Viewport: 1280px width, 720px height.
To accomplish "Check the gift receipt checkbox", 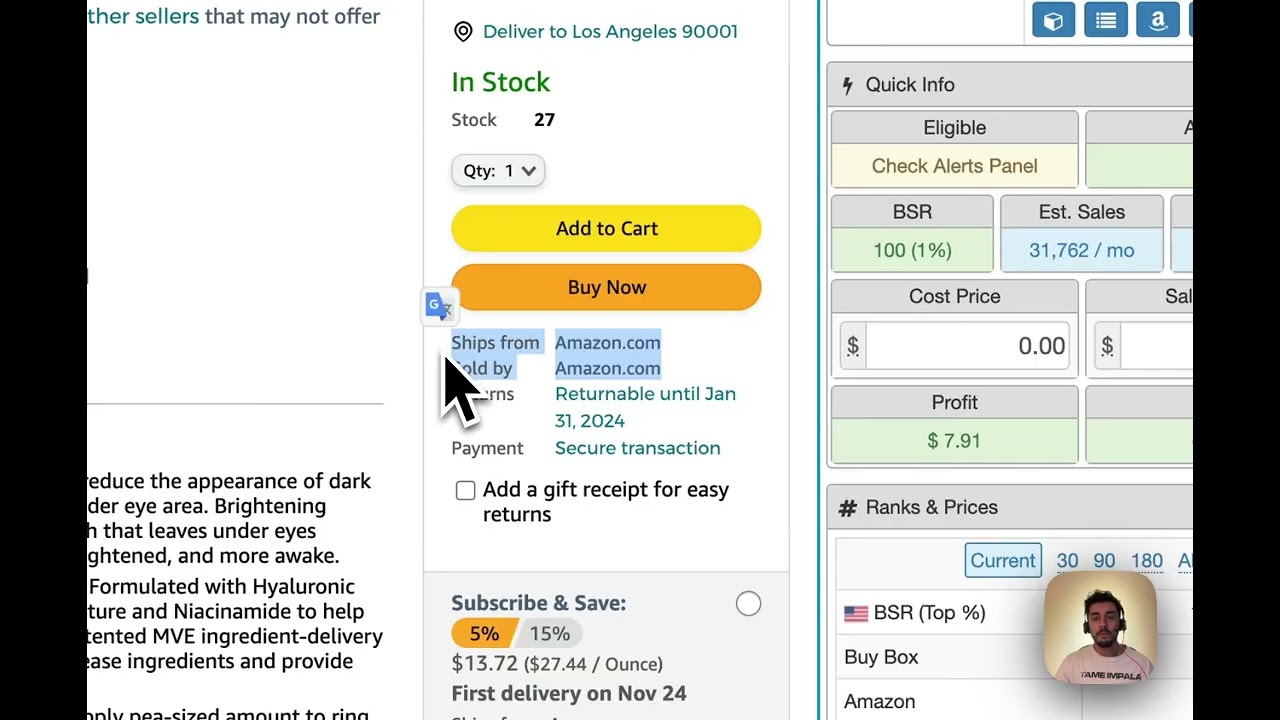I will [465, 490].
